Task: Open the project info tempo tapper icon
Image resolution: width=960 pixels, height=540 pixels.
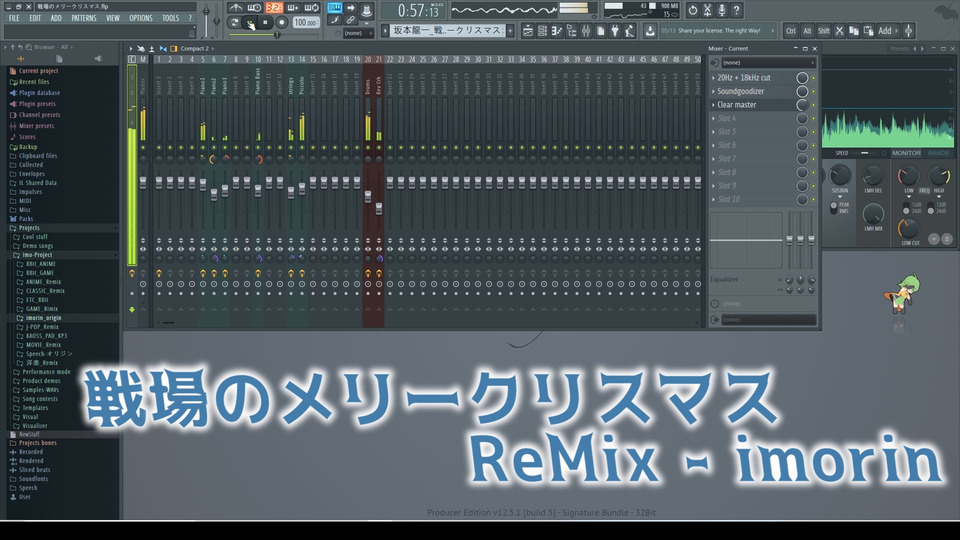Action: pos(630,31)
